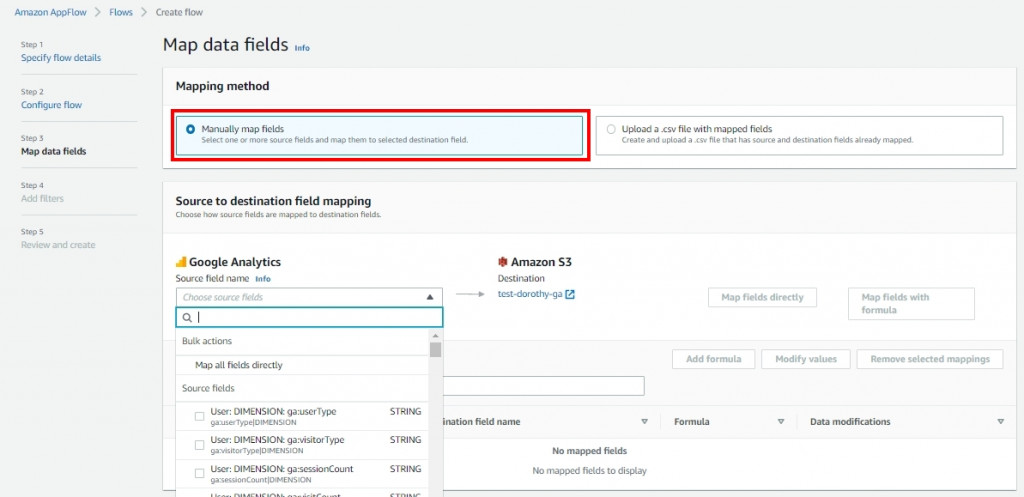Open Info link beside Source field name
This screenshot has height=497, width=1024.
point(263,279)
